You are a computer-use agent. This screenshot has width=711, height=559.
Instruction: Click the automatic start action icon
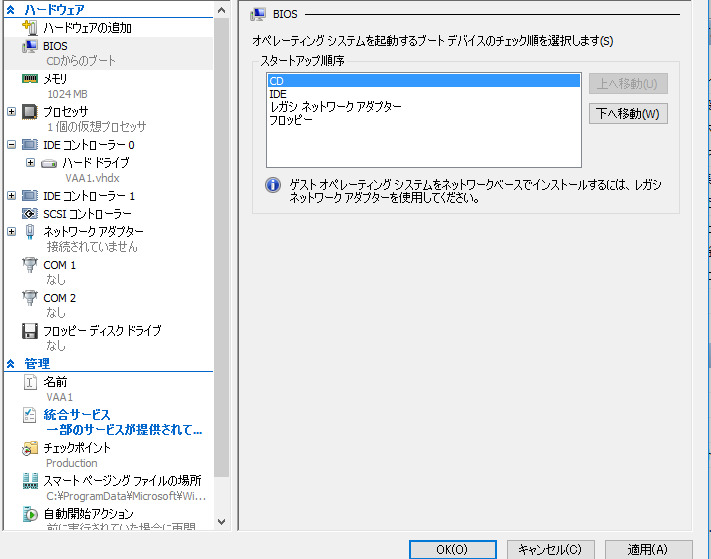tap(29, 514)
